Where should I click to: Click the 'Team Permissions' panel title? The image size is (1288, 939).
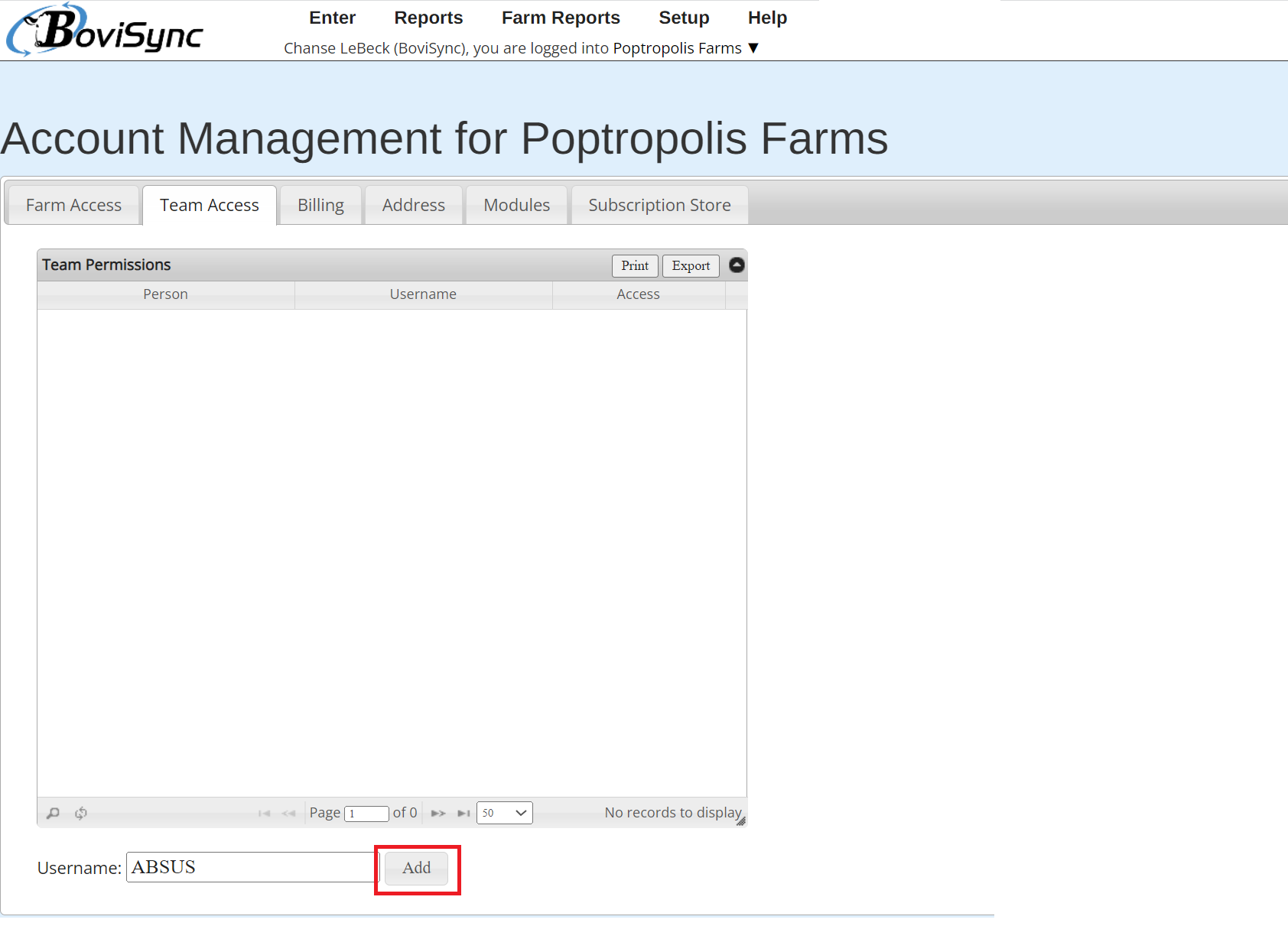(106, 265)
